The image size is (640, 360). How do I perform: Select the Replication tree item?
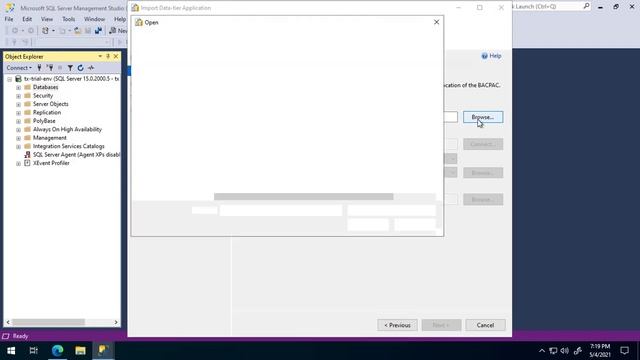click(x=47, y=112)
